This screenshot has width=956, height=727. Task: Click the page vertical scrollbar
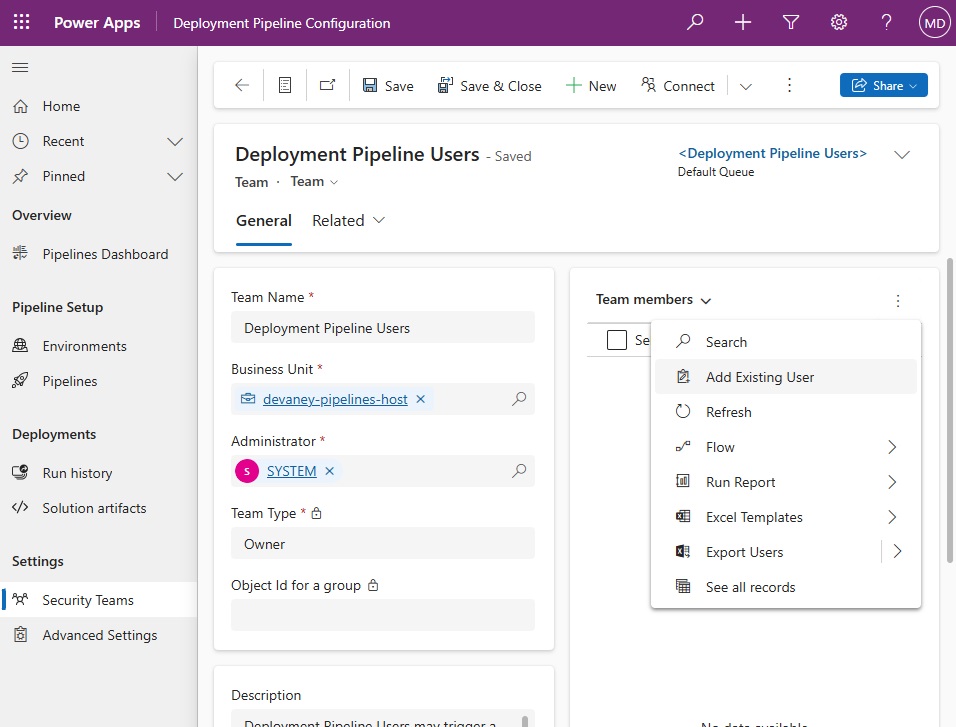point(950,410)
